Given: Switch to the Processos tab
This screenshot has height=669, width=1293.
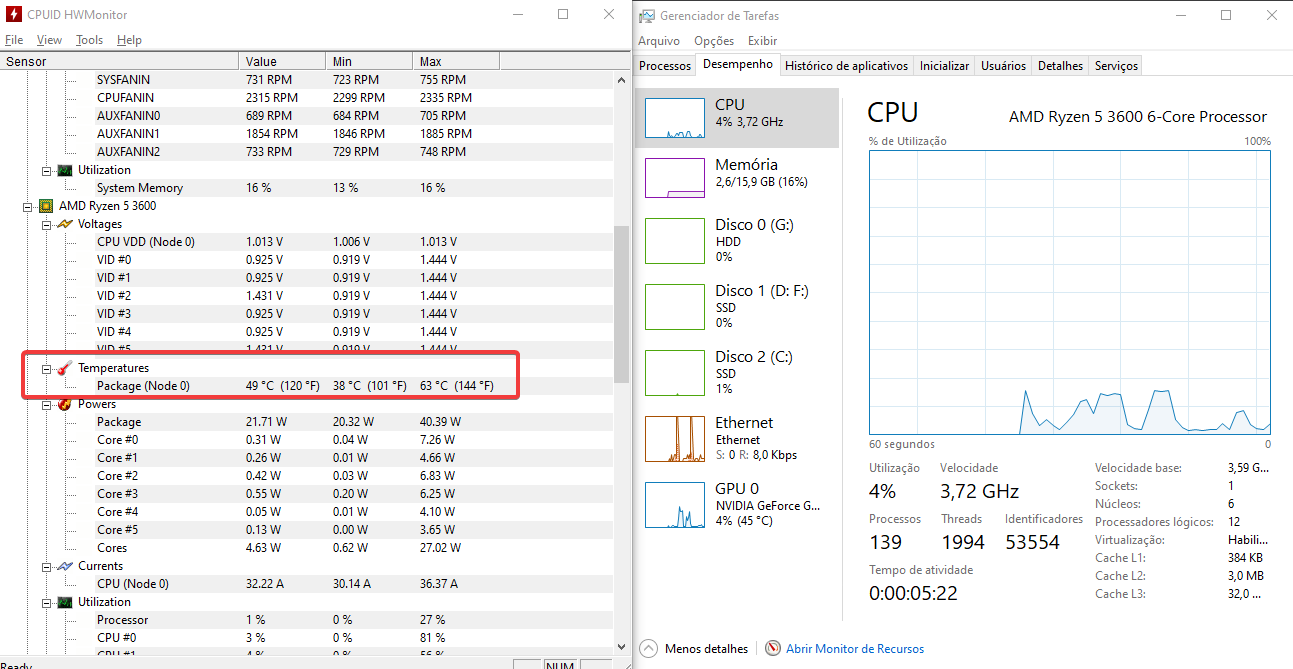Looking at the screenshot, I should (665, 66).
